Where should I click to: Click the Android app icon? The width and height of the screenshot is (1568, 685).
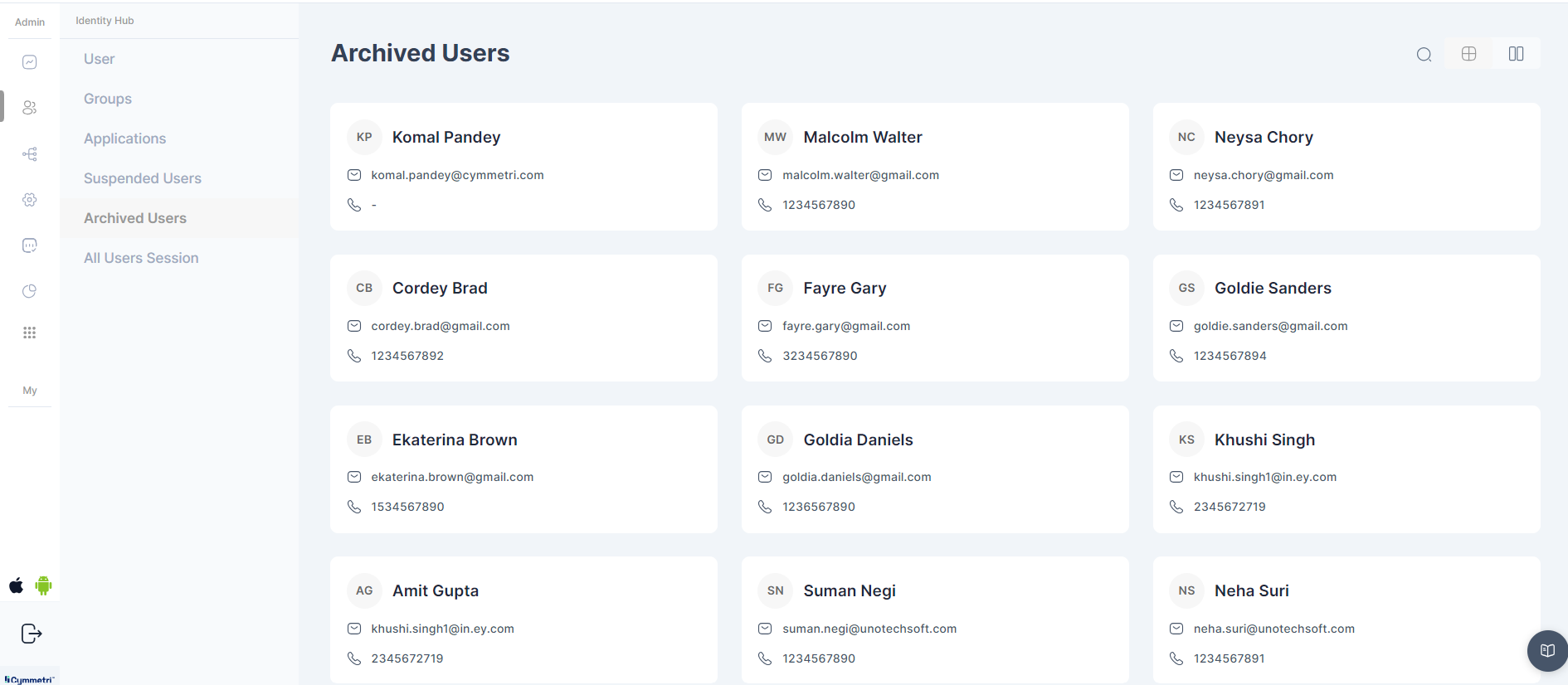coord(44,585)
